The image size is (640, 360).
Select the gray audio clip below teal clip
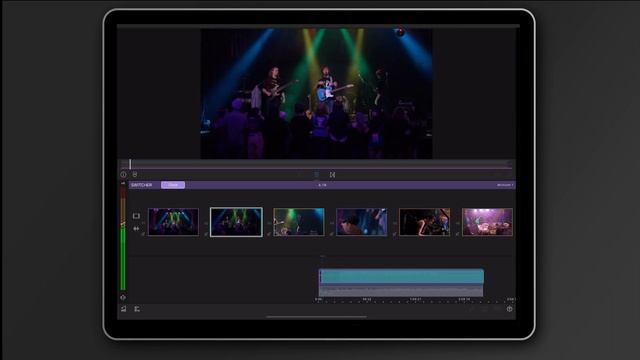[x=401, y=290]
